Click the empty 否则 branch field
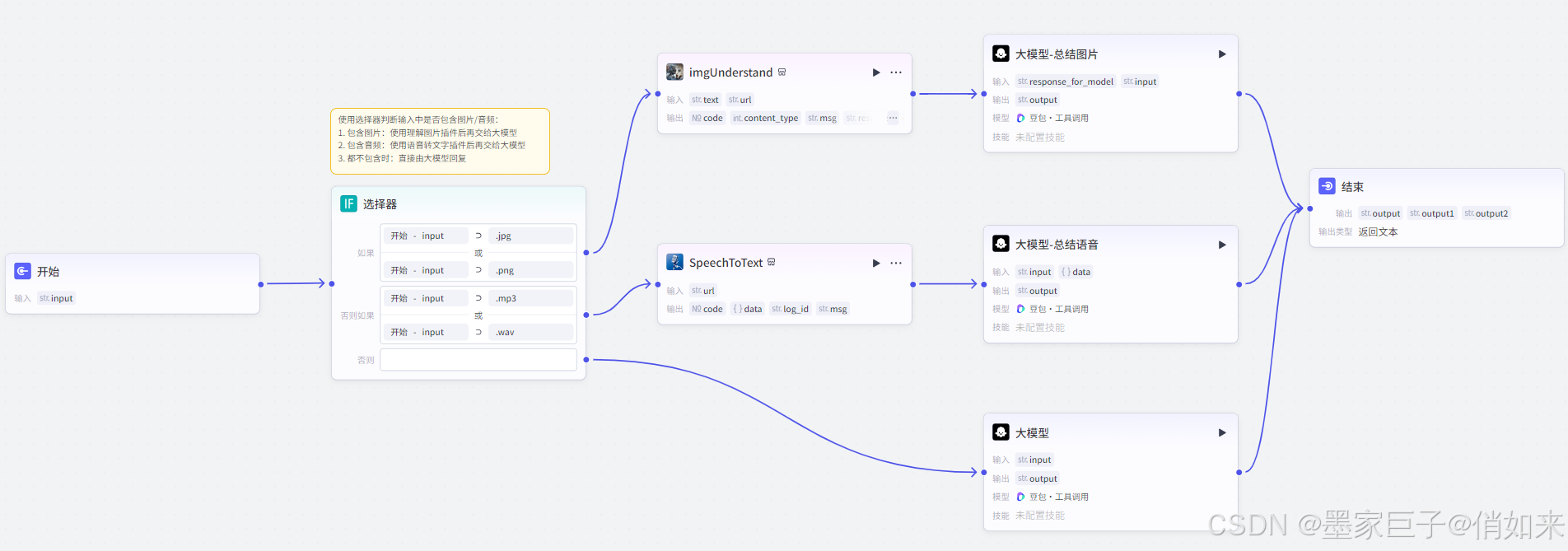 (x=478, y=360)
